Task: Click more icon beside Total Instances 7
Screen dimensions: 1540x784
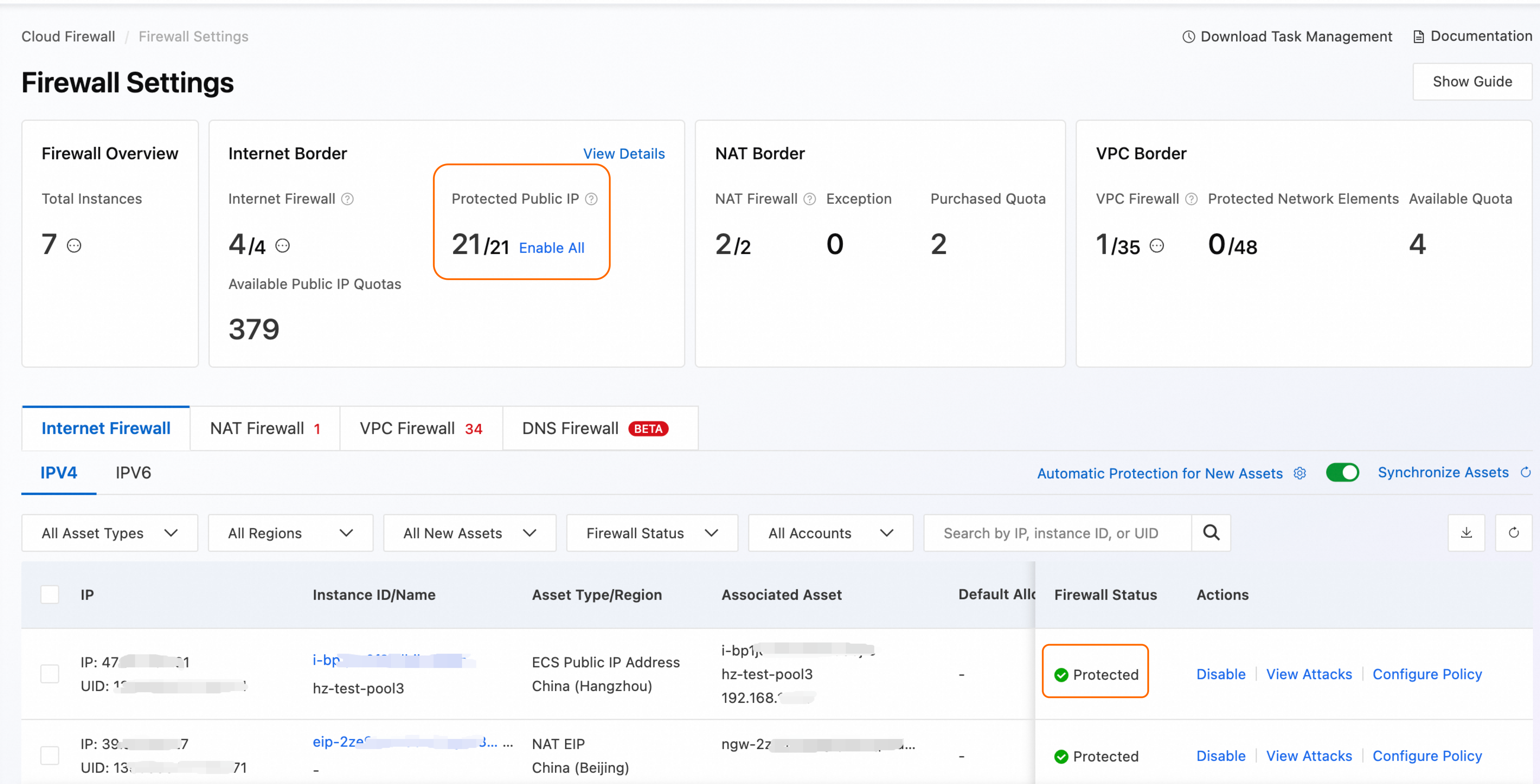Action: tap(74, 246)
